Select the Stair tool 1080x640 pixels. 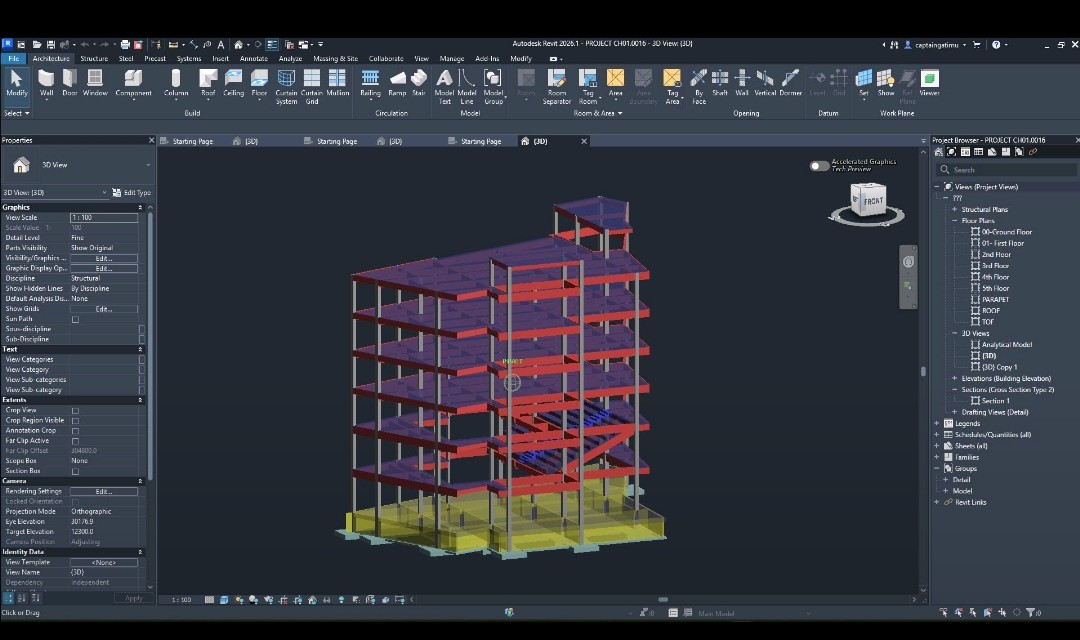click(419, 83)
